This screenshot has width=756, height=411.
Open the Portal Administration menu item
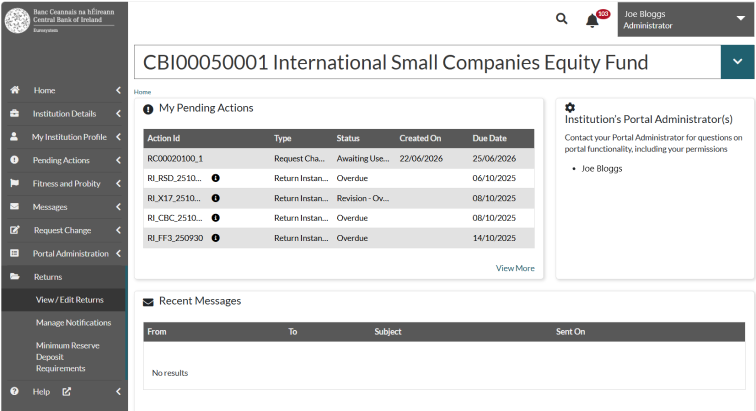pos(70,253)
